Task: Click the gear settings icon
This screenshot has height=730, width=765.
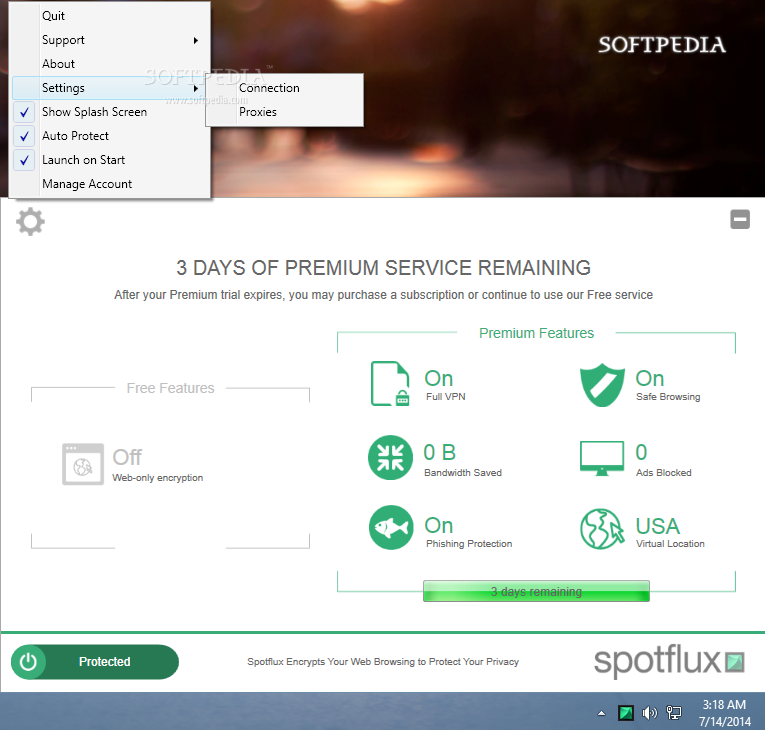Action: tap(30, 222)
